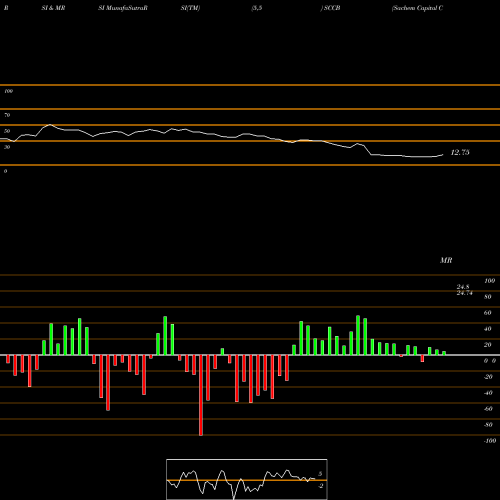Click the end of the white RSI line
Image resolution: width=500 pixels, height=500 pixels.
pos(443,155)
